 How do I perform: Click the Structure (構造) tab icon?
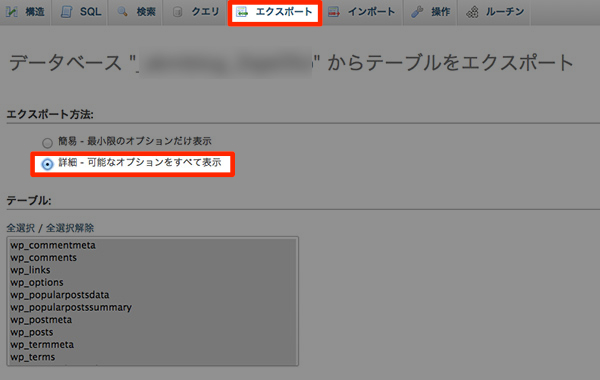(x=12, y=12)
